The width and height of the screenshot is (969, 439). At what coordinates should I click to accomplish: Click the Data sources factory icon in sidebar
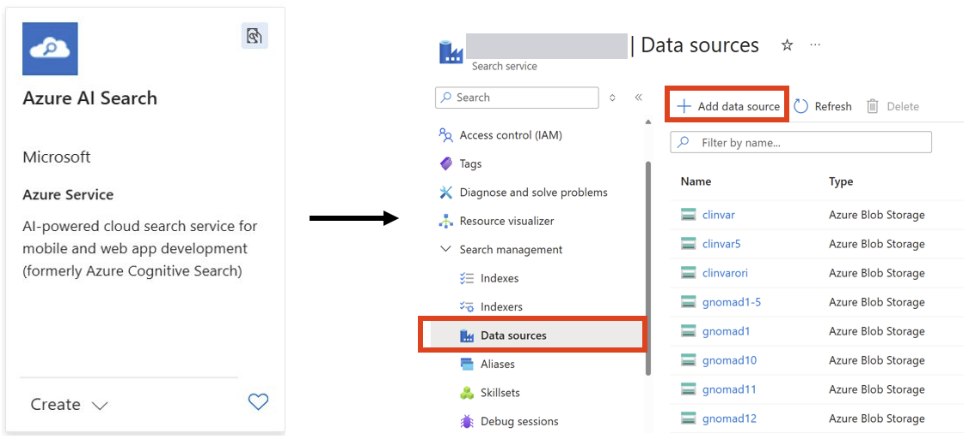point(467,336)
